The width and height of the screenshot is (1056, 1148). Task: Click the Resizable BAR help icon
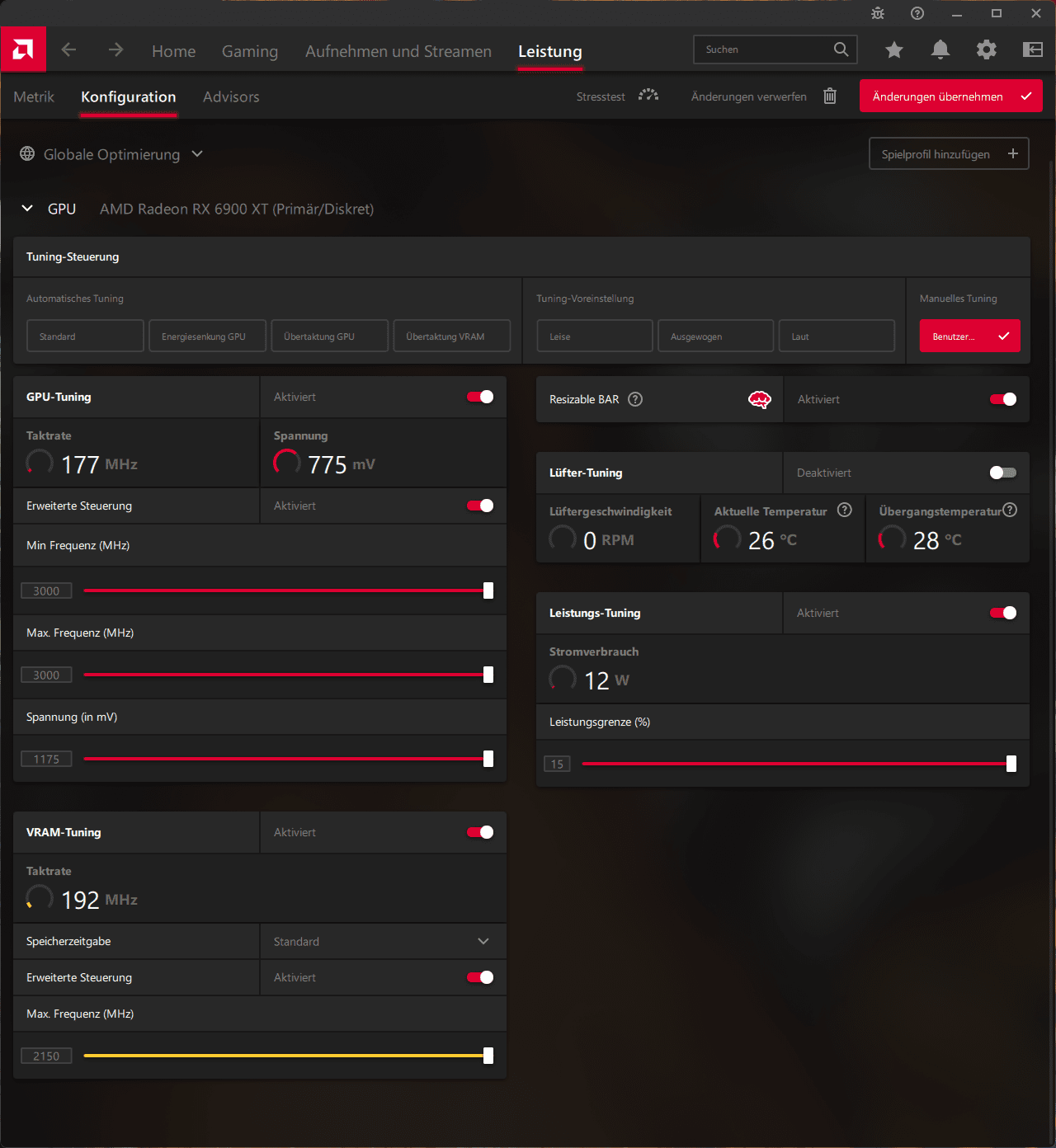point(635,399)
